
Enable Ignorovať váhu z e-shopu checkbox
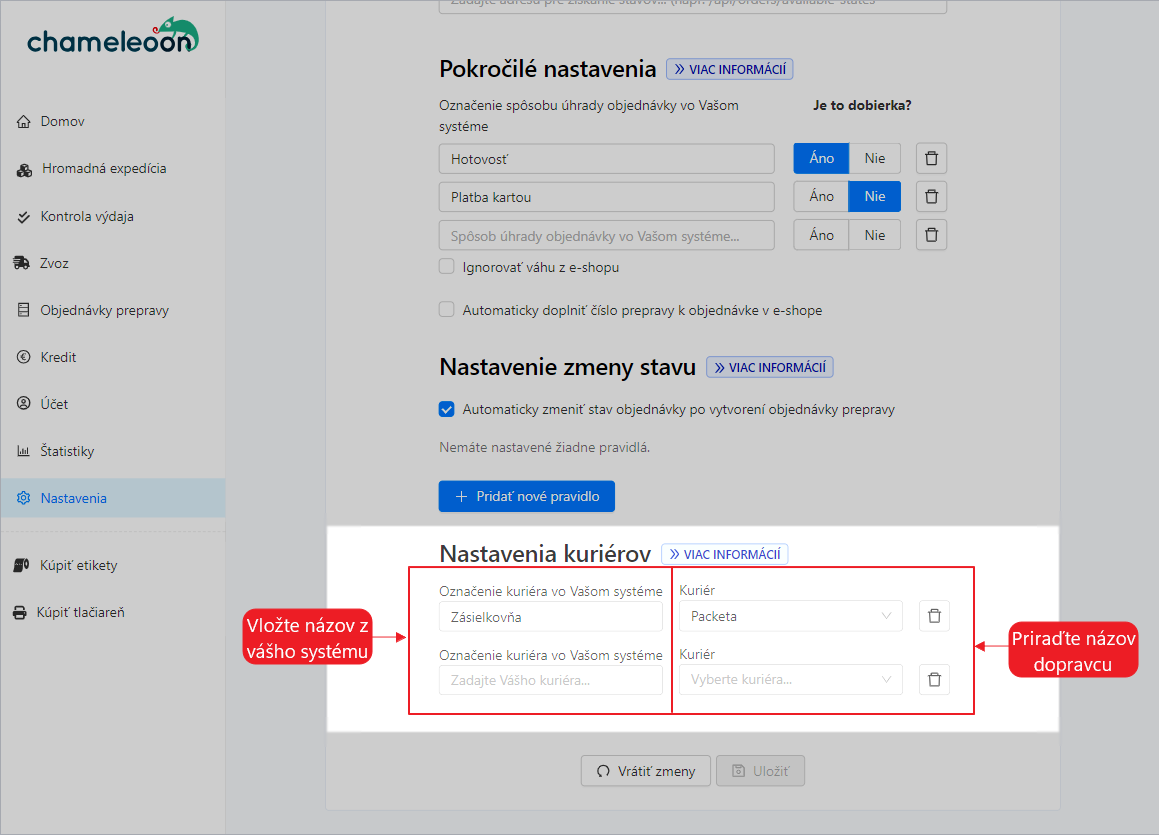[447, 267]
